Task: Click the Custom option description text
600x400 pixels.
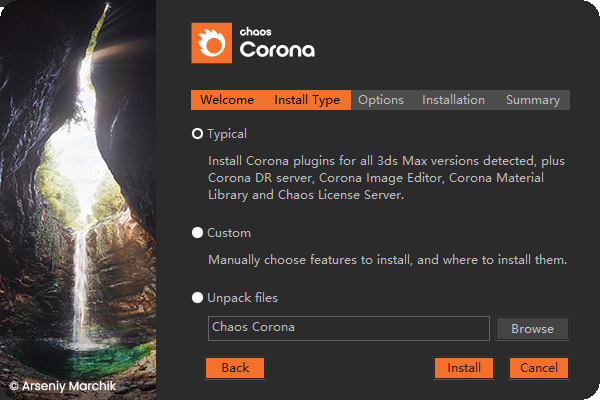Action: (x=387, y=260)
